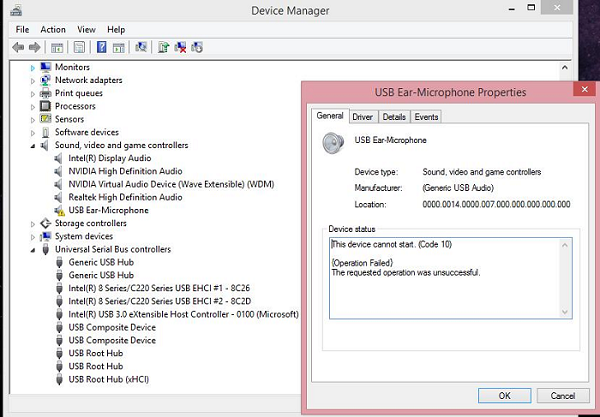Expand the System devices node
This screenshot has height=417, width=600.
pos(33,237)
